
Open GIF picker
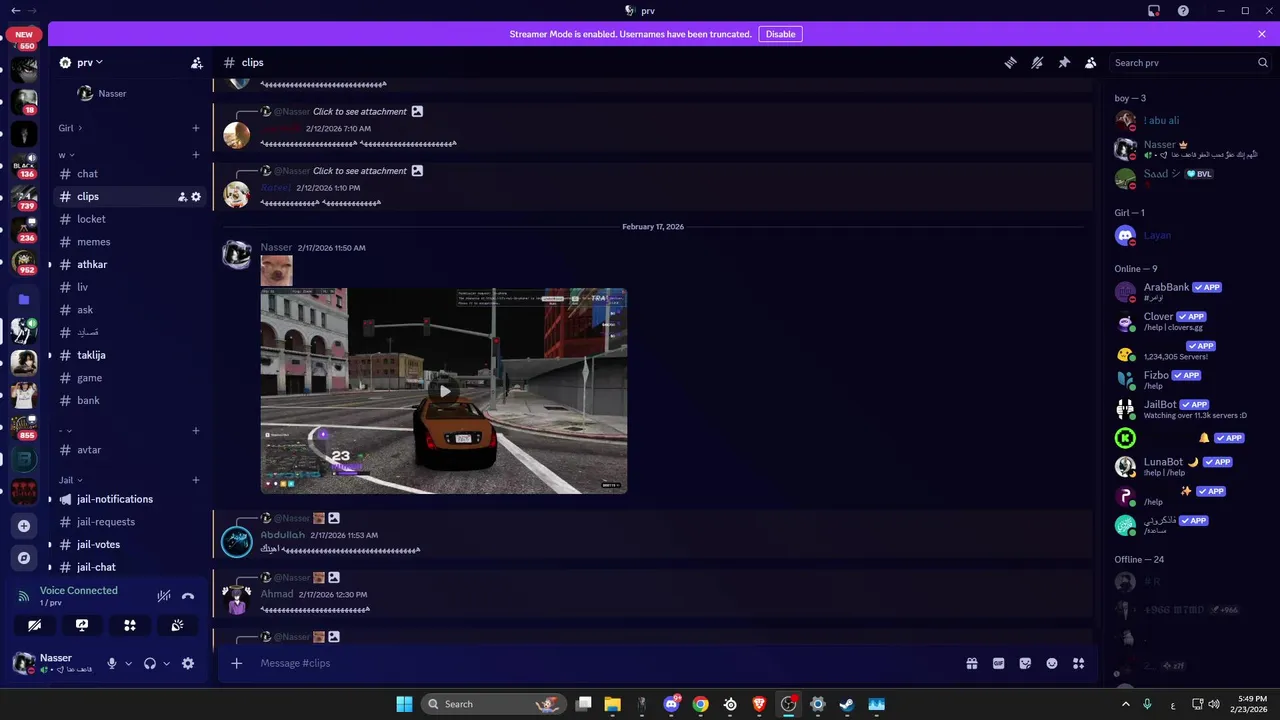[998, 663]
